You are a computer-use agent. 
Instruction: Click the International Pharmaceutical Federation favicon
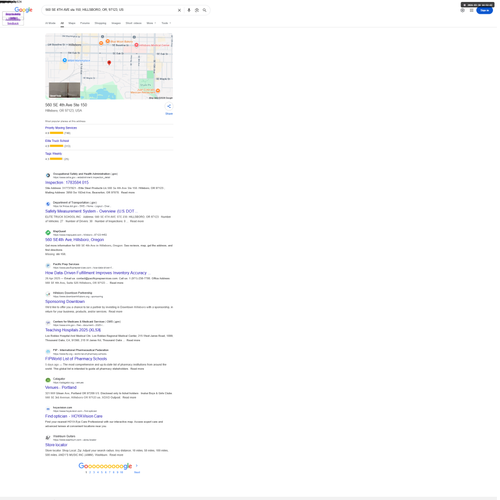[x=48, y=352]
